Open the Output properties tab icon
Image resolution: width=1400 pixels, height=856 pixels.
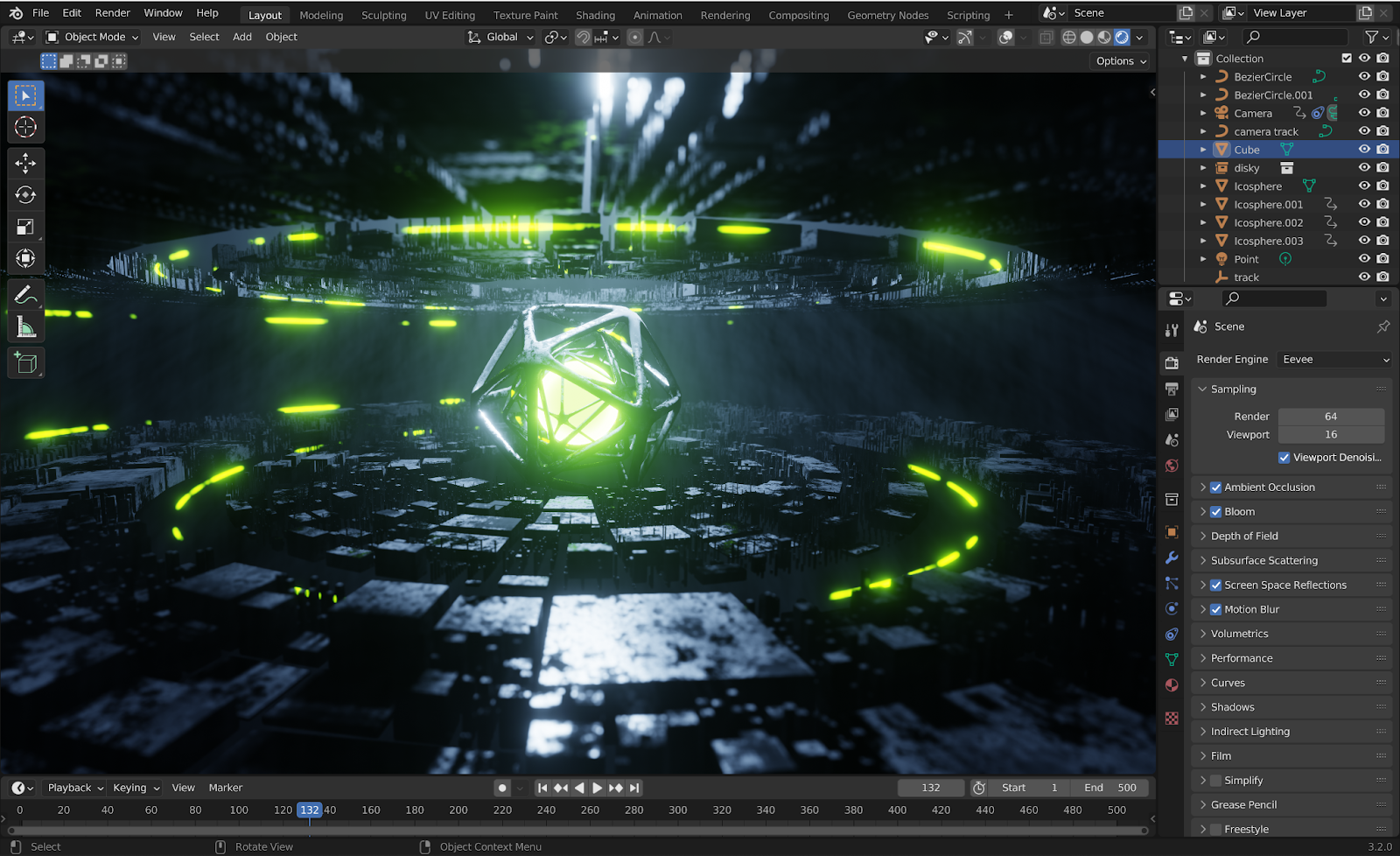(1172, 389)
